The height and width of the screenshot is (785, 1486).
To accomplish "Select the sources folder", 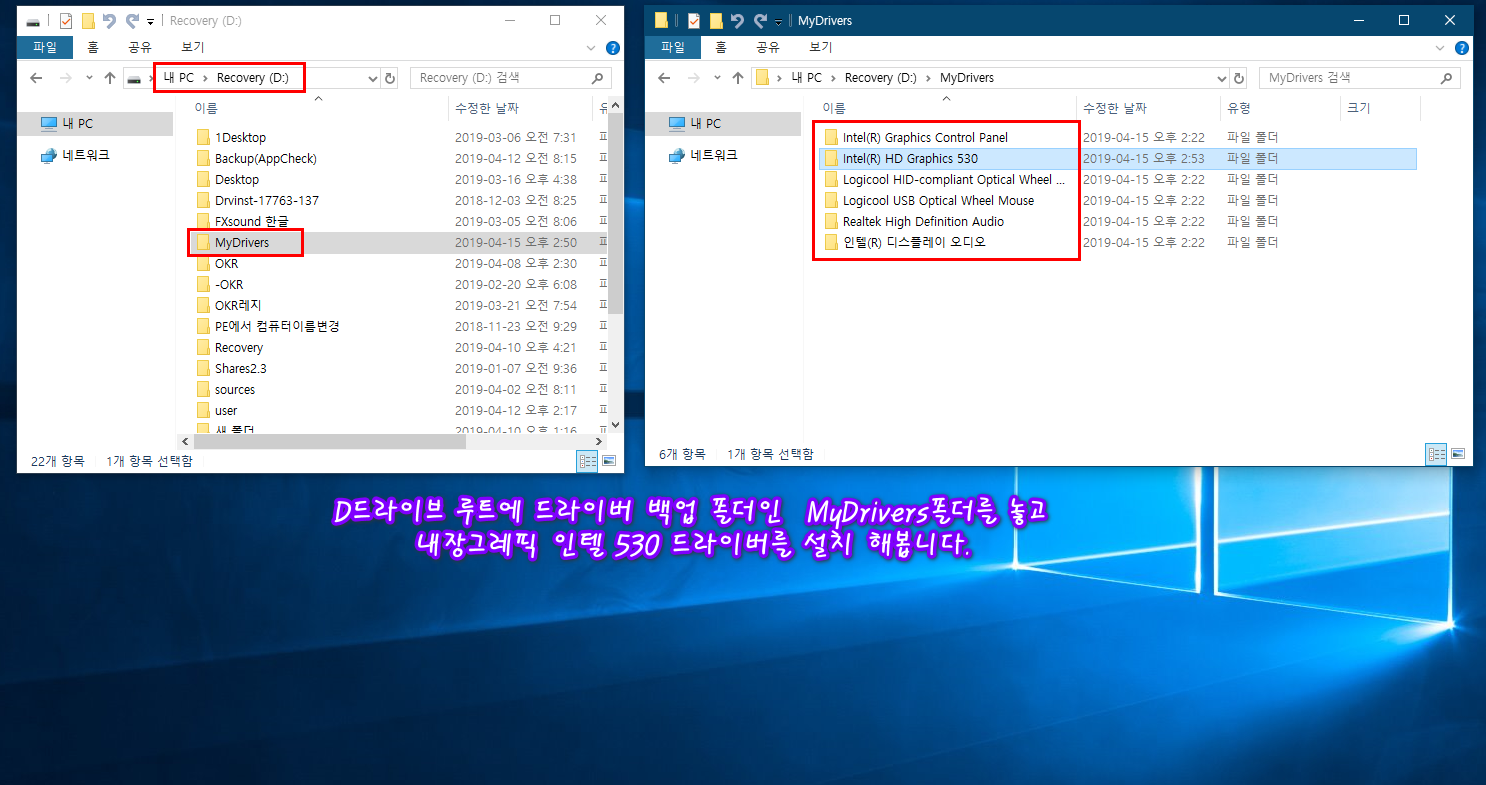I will [x=225, y=390].
